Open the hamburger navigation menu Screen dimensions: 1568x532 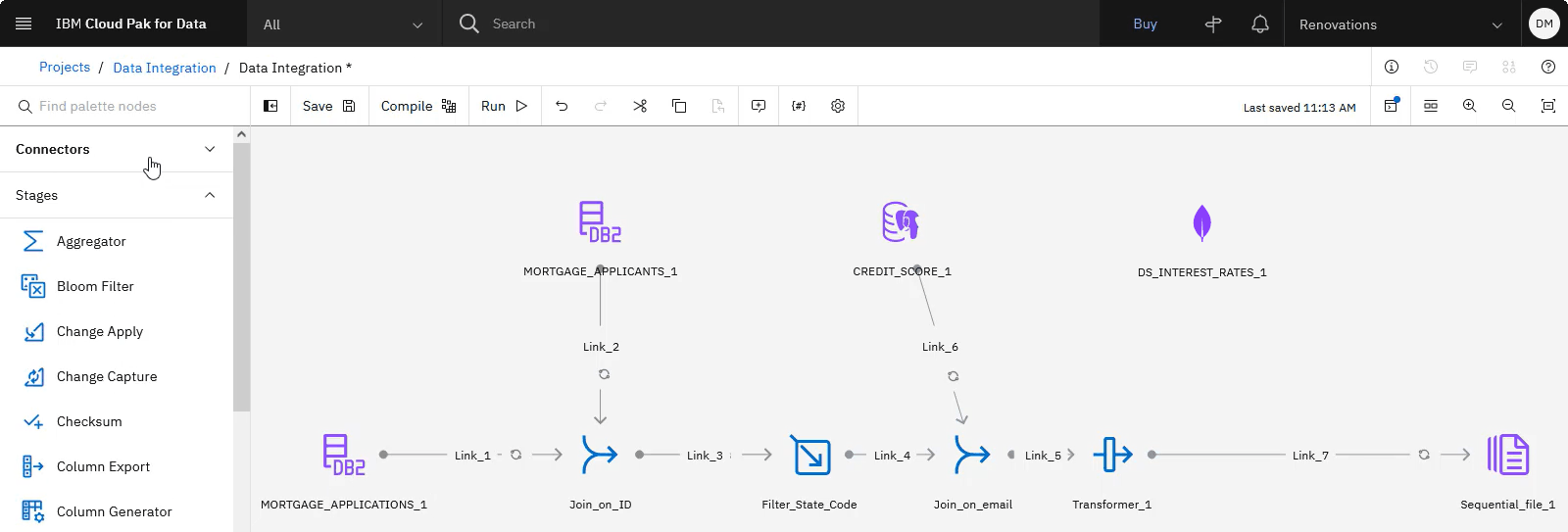pos(24,24)
